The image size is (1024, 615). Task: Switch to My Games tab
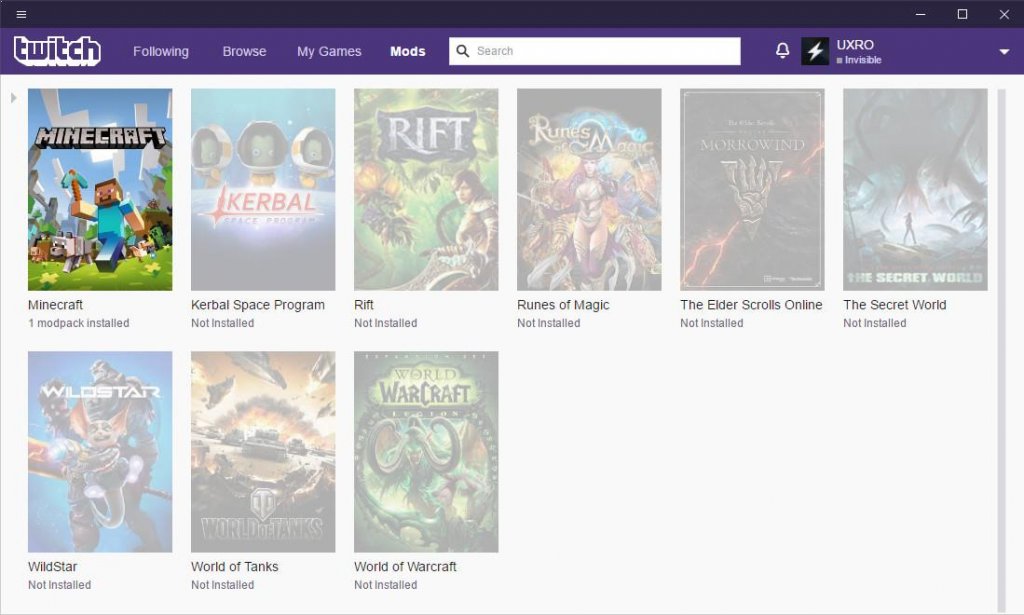tap(329, 51)
